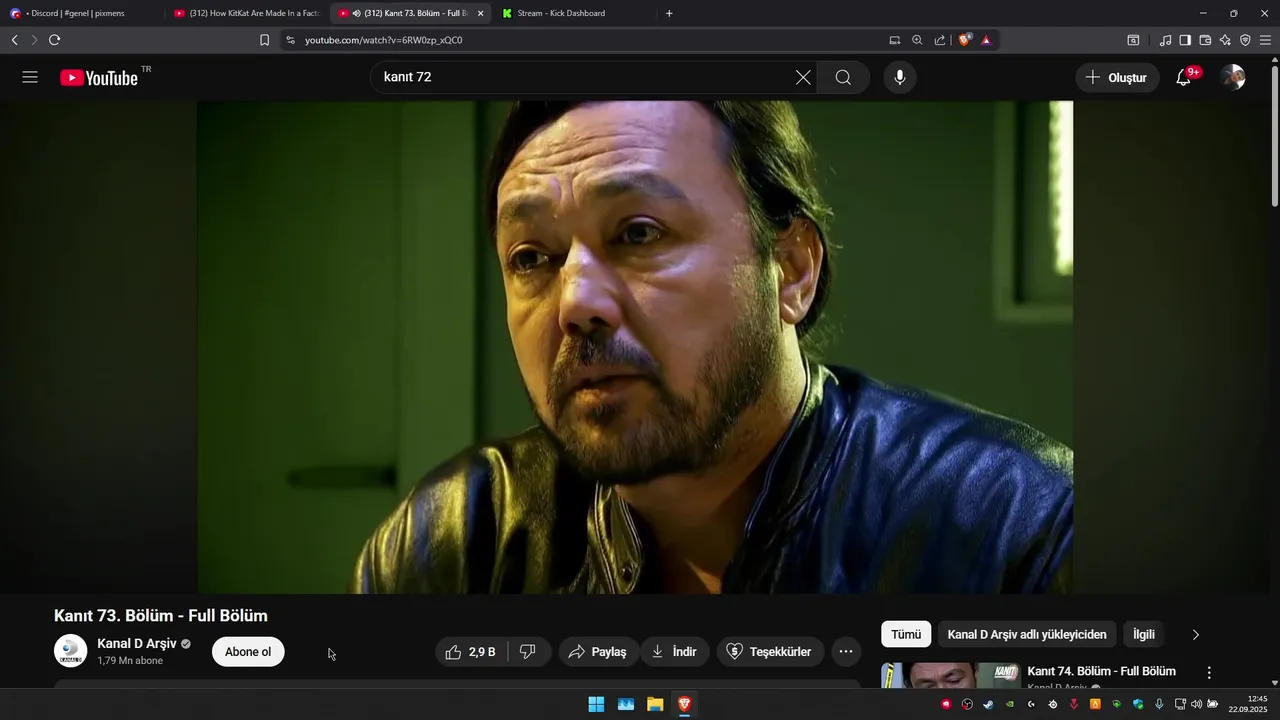Close the Kanıt 73. Bölüm tab
The width and height of the screenshot is (1280, 720).
click(481, 13)
